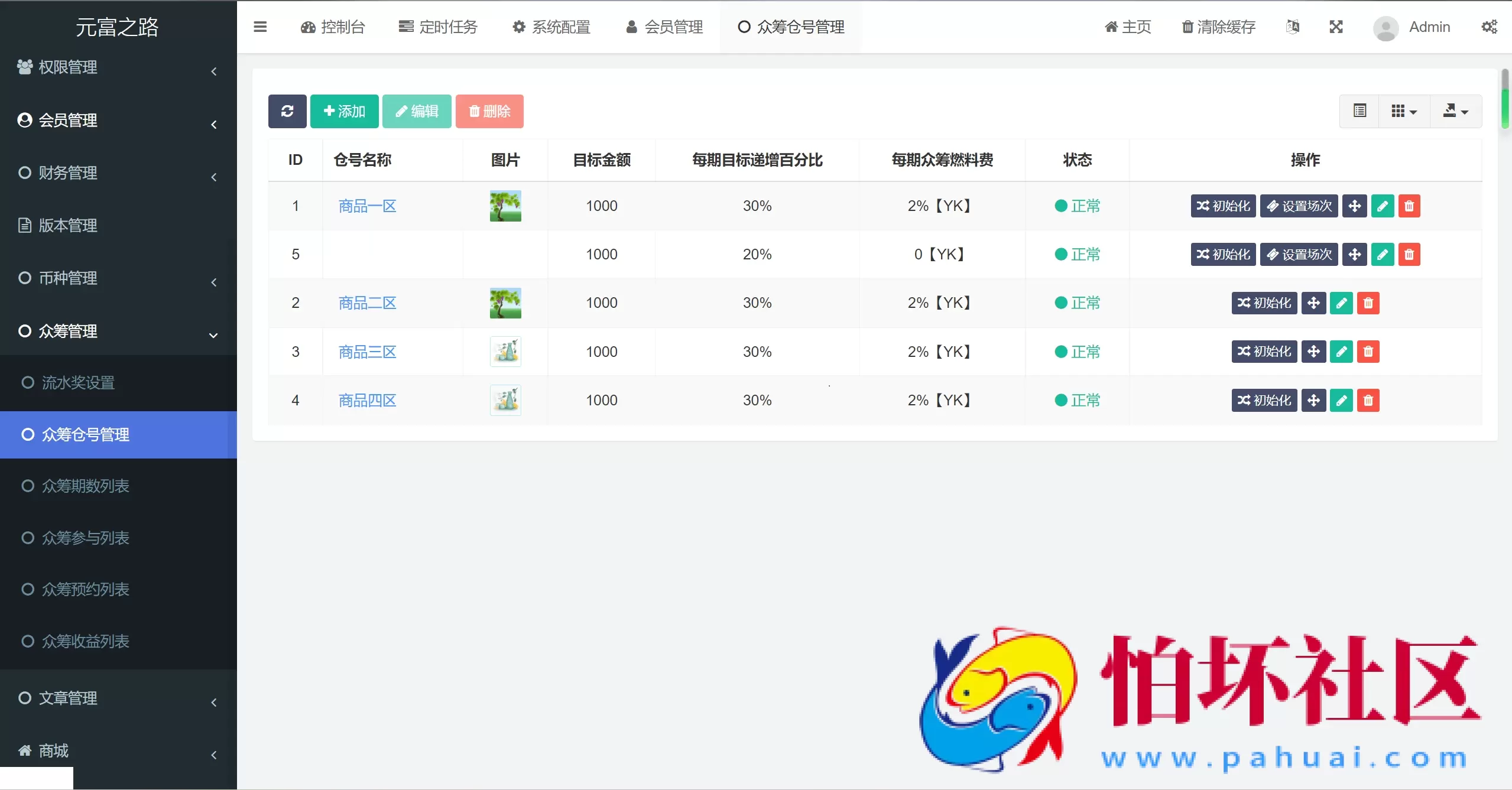Click 设置场次 on the ID 5 row
1512x790 pixels.
point(1299,254)
